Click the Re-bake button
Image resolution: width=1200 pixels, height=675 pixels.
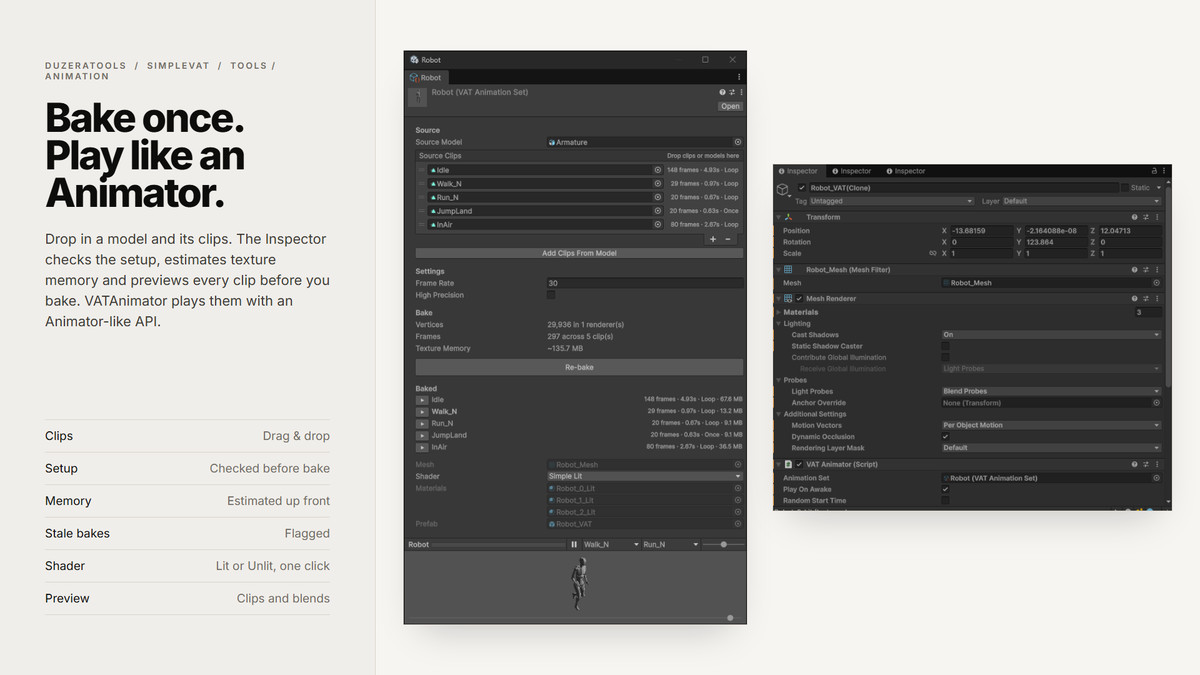tap(579, 367)
